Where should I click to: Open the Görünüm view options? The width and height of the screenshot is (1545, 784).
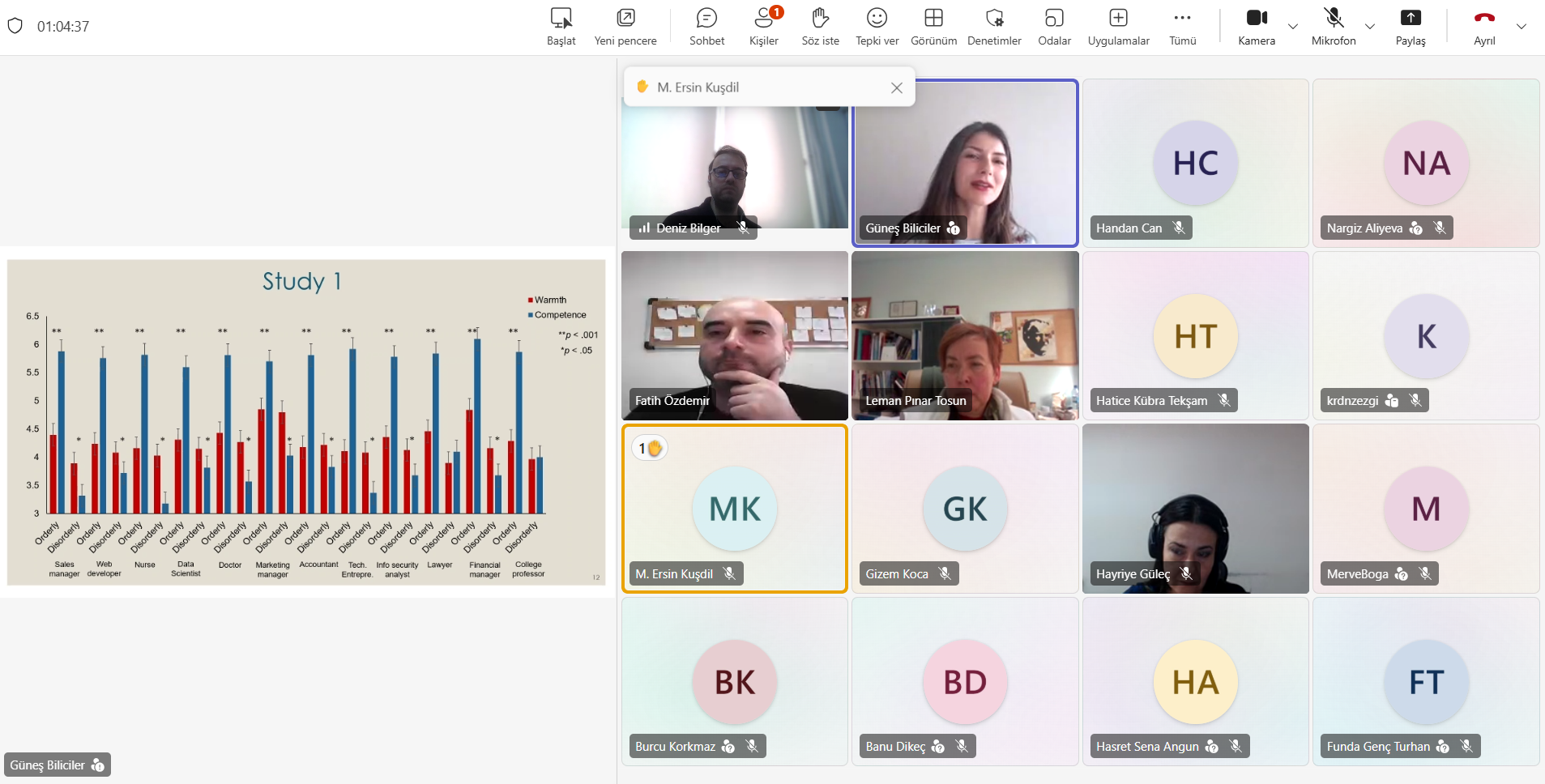coord(933,27)
